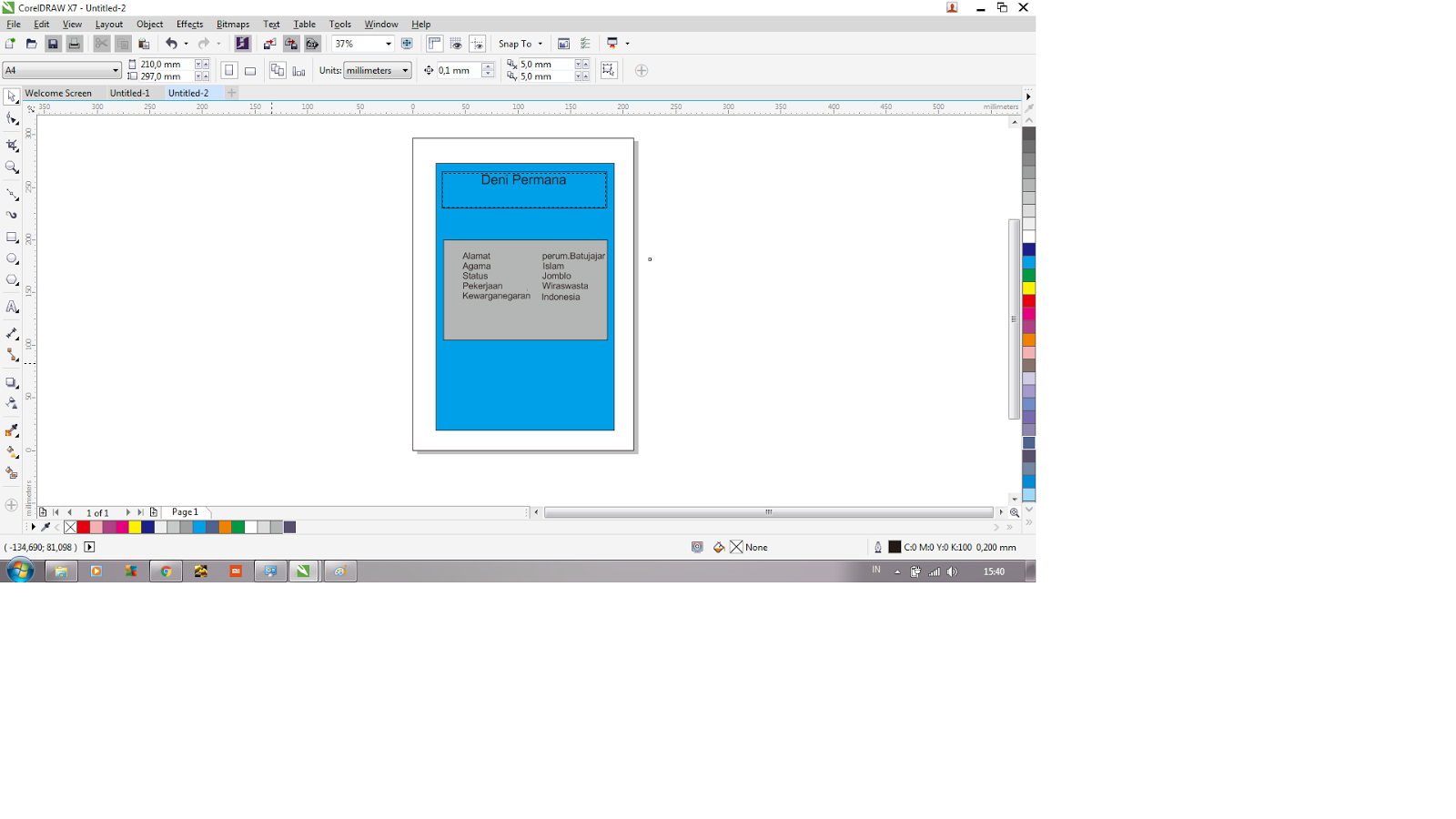Open the Units millimeters dropdown
Viewport: 1456px width, 819px height.
(x=404, y=70)
